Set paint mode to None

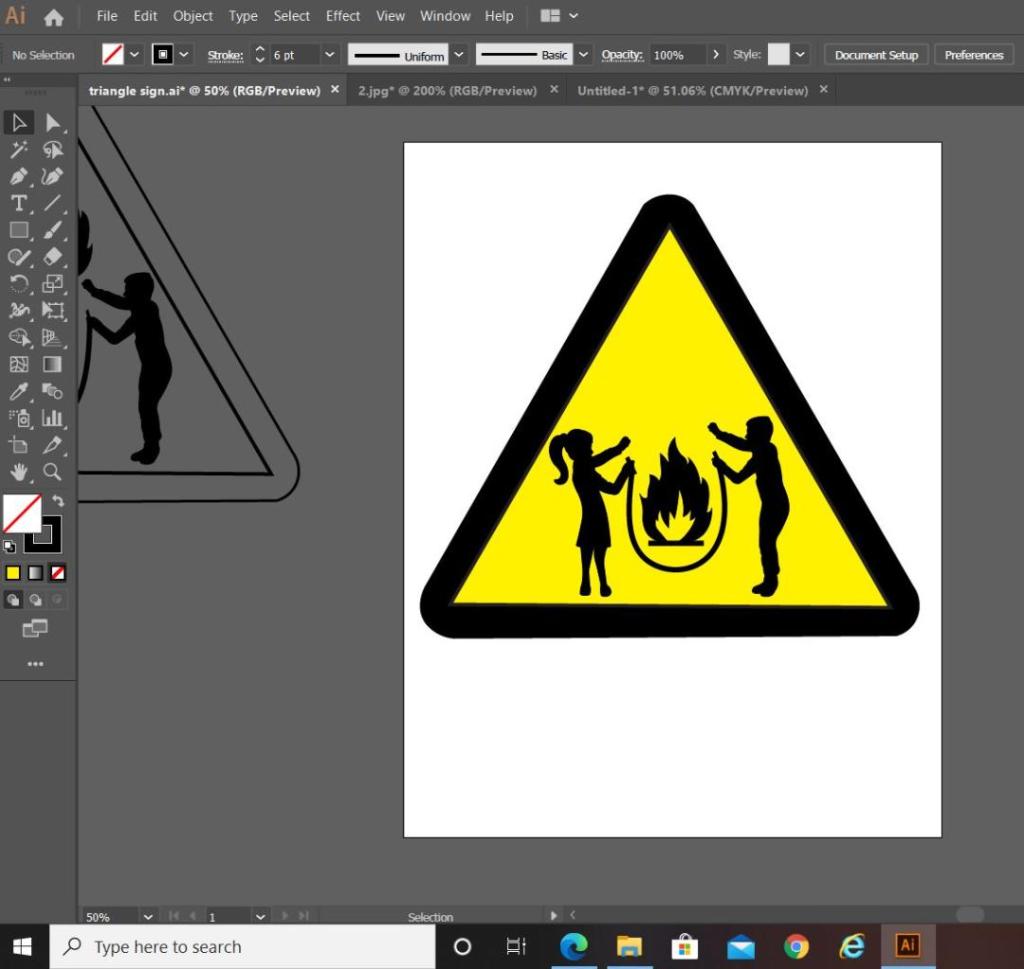(x=58, y=573)
